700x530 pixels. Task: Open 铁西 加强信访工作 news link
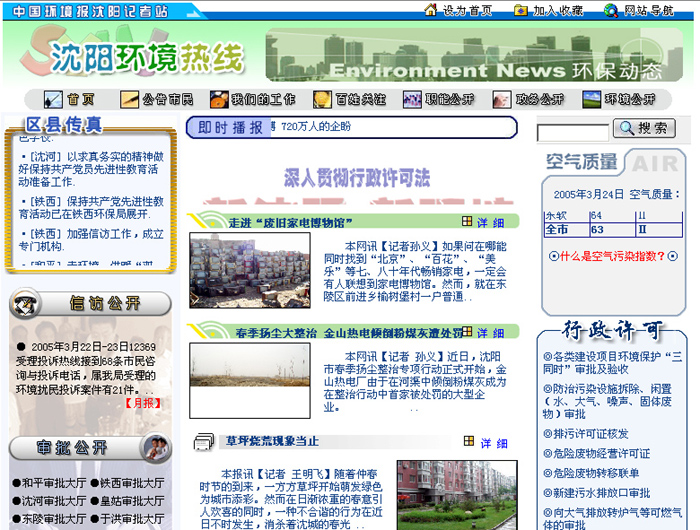(x=91, y=240)
